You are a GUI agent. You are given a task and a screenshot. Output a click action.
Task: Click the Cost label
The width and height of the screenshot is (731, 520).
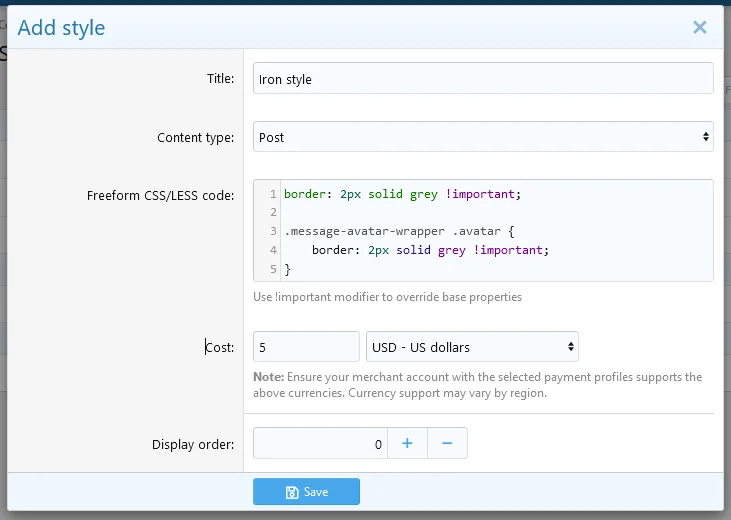coord(220,347)
